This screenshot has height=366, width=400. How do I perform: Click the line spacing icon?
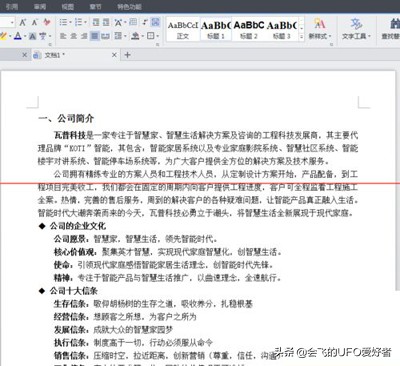point(118,36)
